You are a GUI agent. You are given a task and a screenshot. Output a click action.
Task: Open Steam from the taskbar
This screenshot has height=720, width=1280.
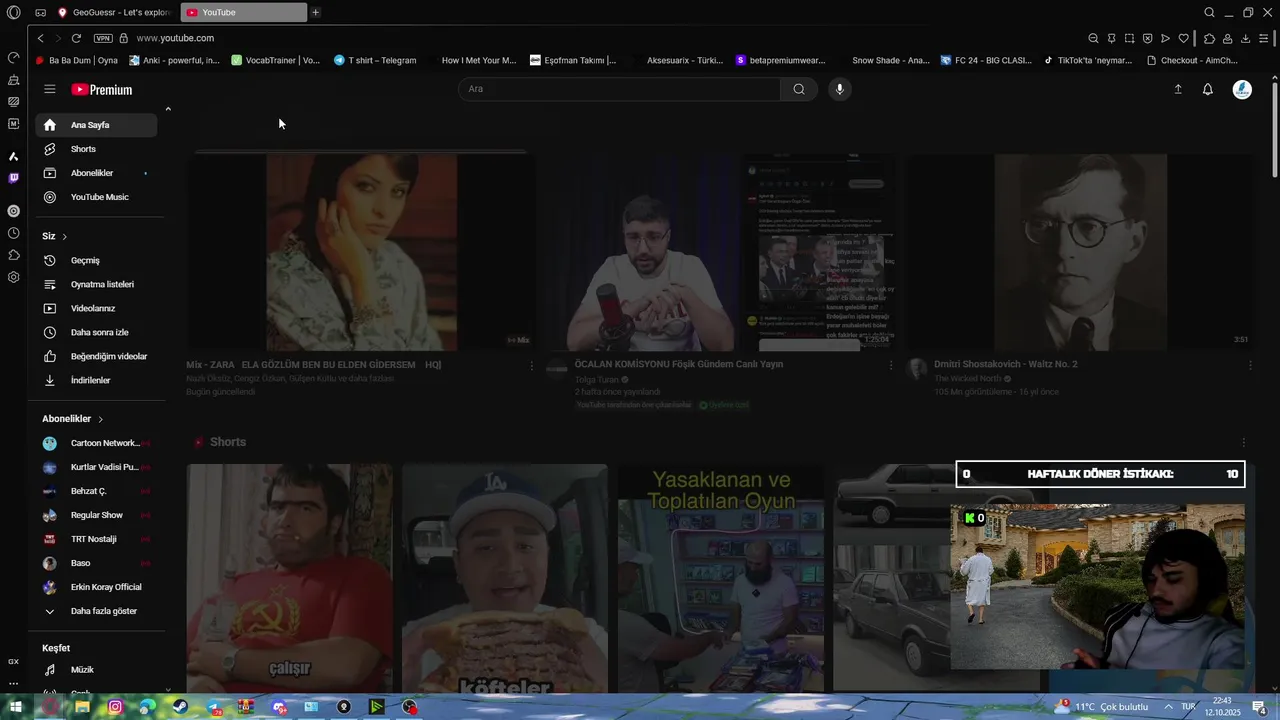pyautogui.click(x=180, y=707)
